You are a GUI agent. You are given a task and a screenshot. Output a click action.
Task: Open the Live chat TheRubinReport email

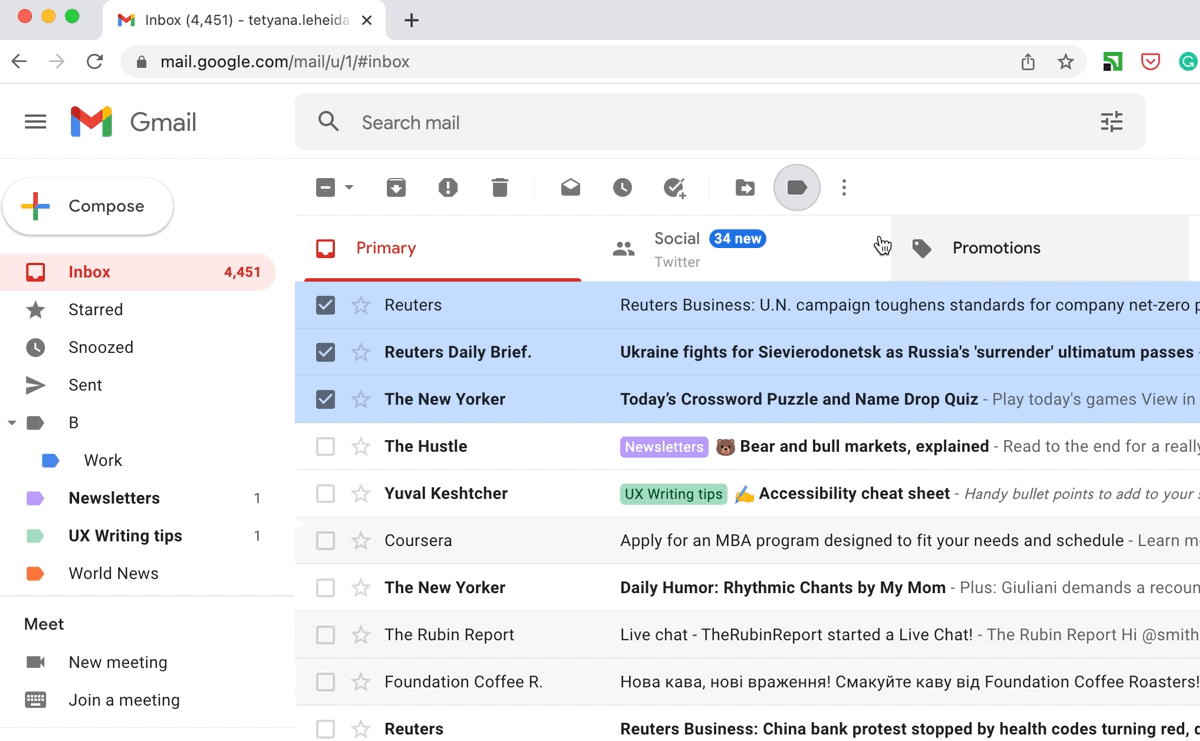tap(796, 634)
